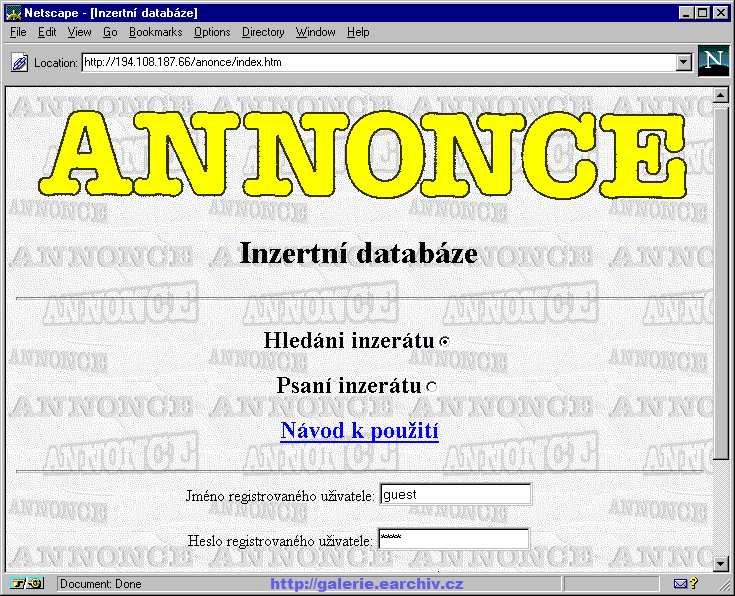Select the Psaní inzerátu radio button
735x596 pixels.
point(431,387)
